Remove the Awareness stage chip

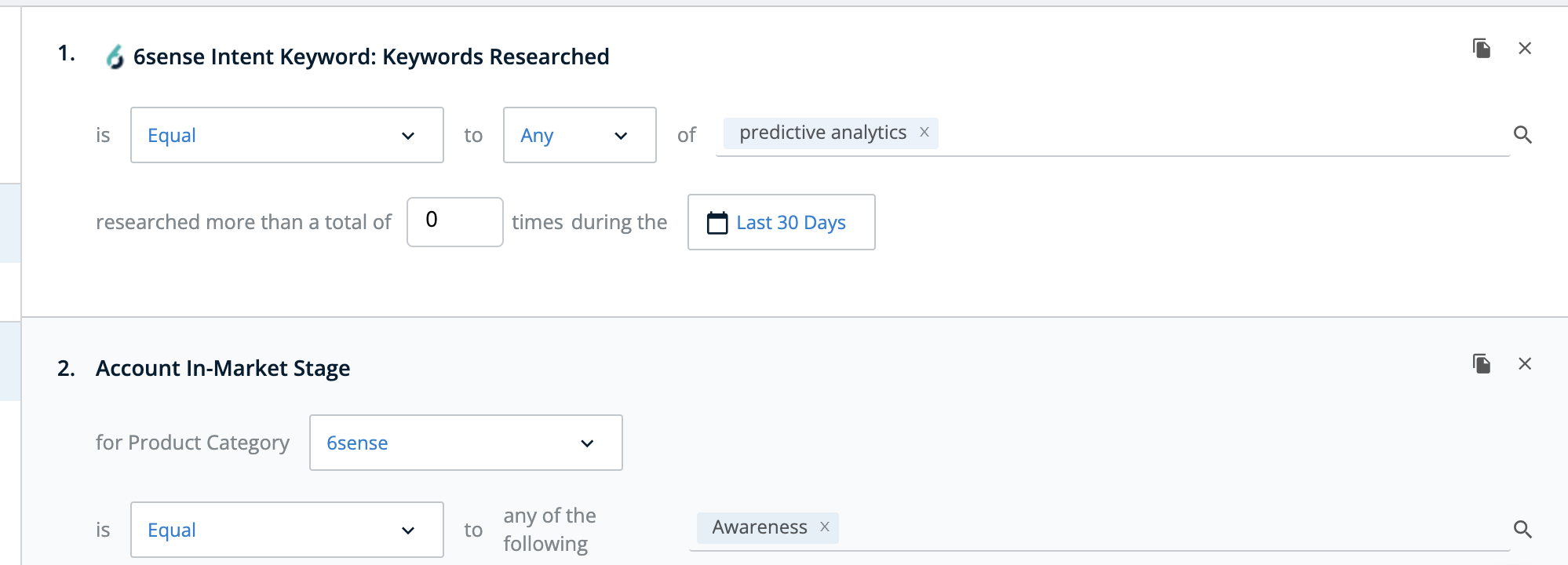(x=825, y=527)
